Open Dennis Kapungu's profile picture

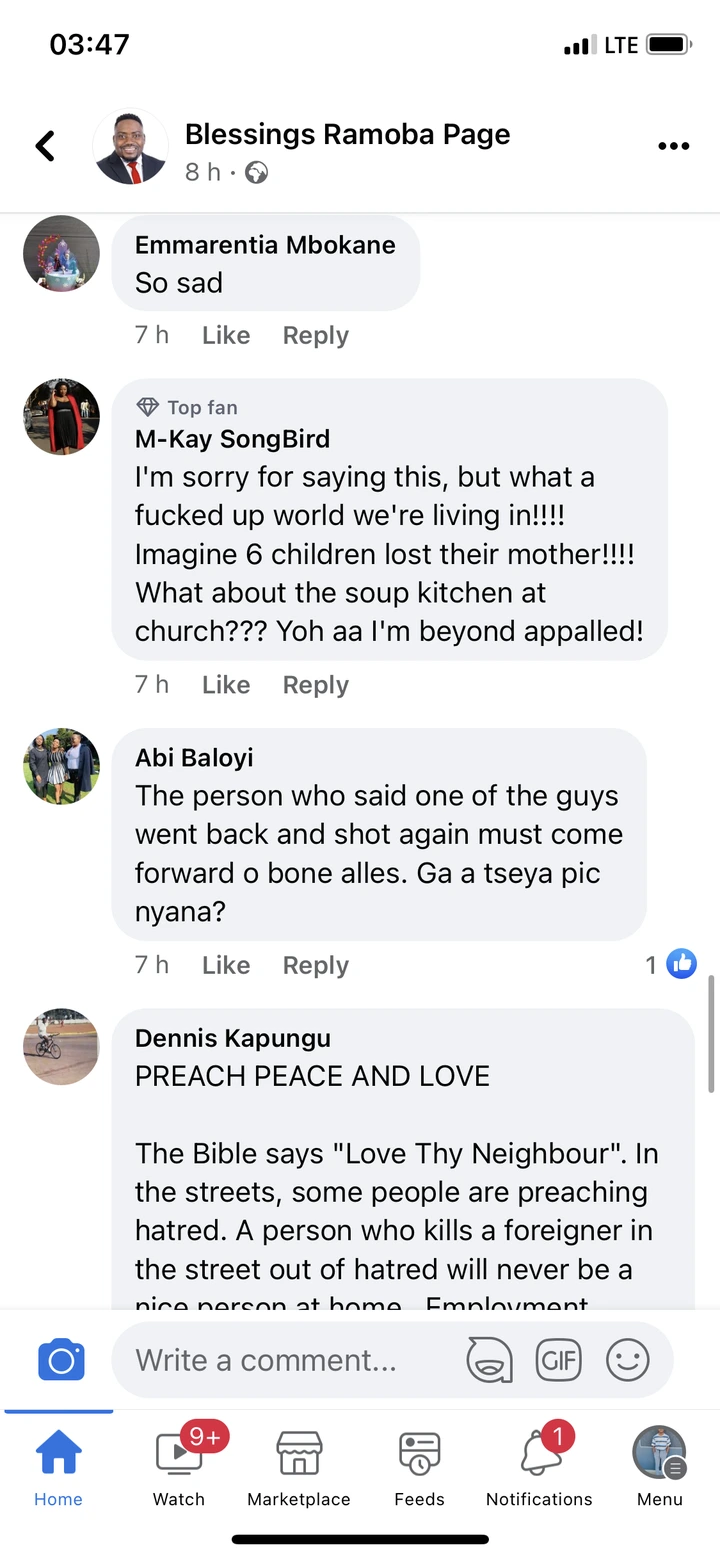click(x=61, y=1046)
